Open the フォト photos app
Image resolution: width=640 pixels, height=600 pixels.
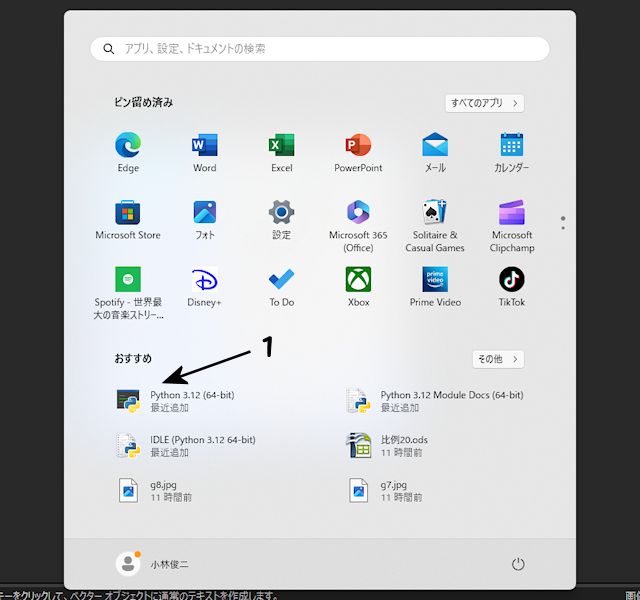click(204, 220)
